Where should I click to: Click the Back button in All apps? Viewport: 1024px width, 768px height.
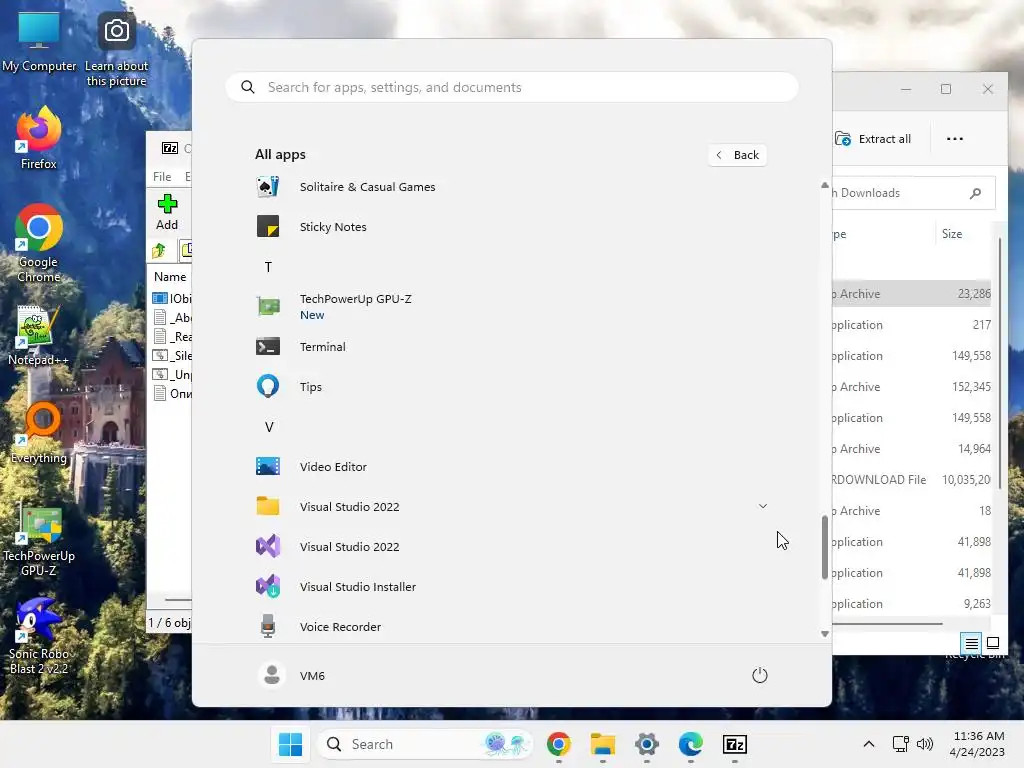(x=737, y=155)
